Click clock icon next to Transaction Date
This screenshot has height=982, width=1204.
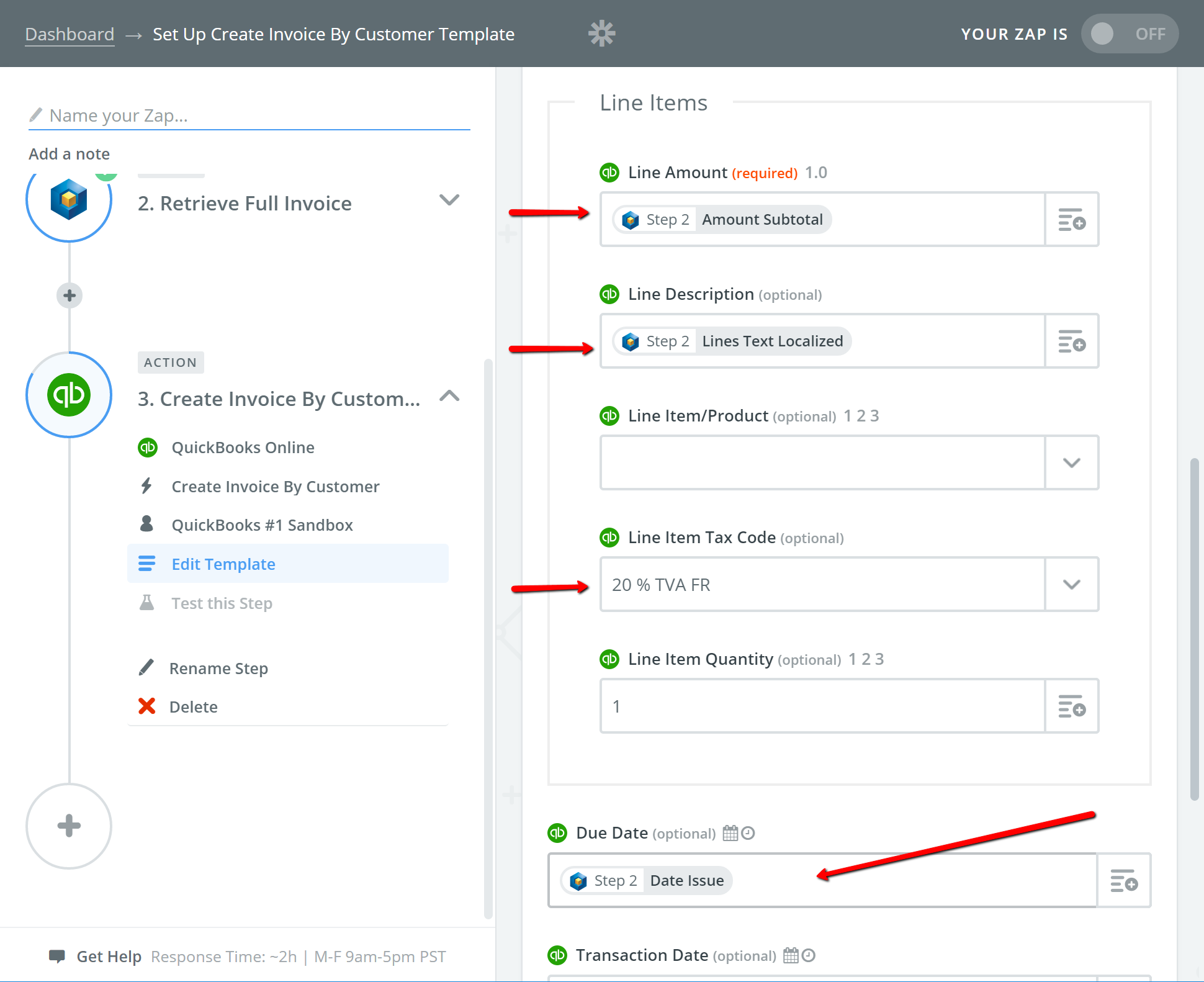point(808,955)
